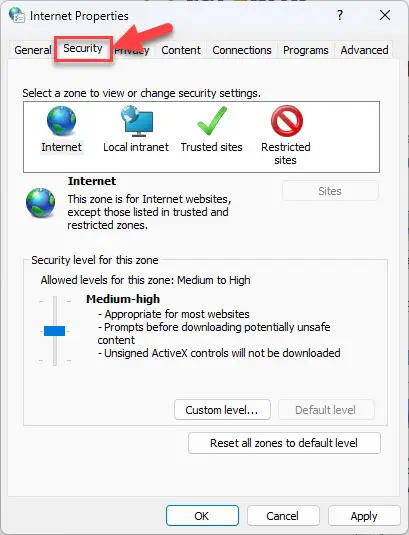409x535 pixels.
Task: Click Reset all zones to default level
Action: click(x=284, y=443)
